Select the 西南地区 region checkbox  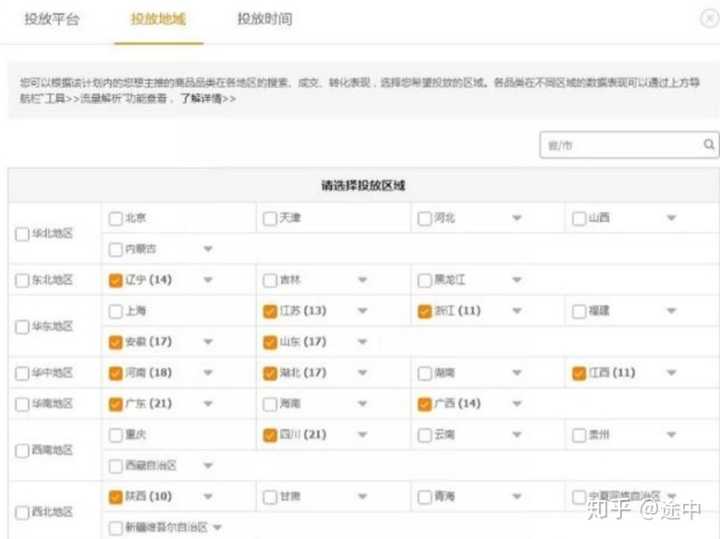[23, 450]
